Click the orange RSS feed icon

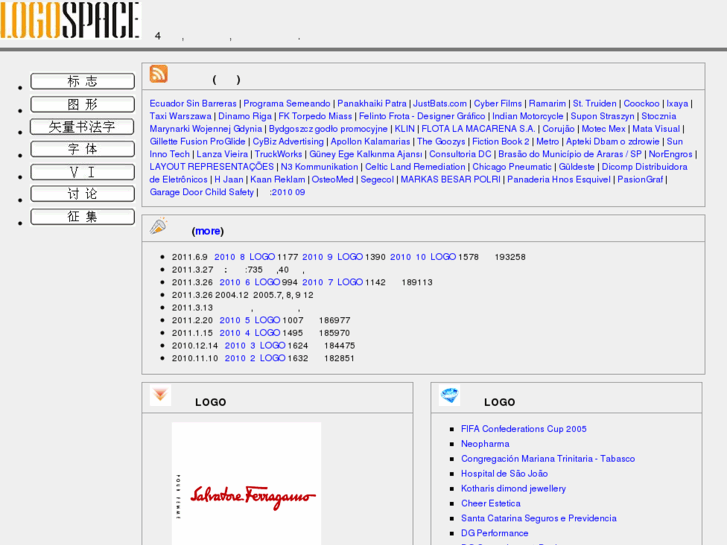(x=159, y=74)
